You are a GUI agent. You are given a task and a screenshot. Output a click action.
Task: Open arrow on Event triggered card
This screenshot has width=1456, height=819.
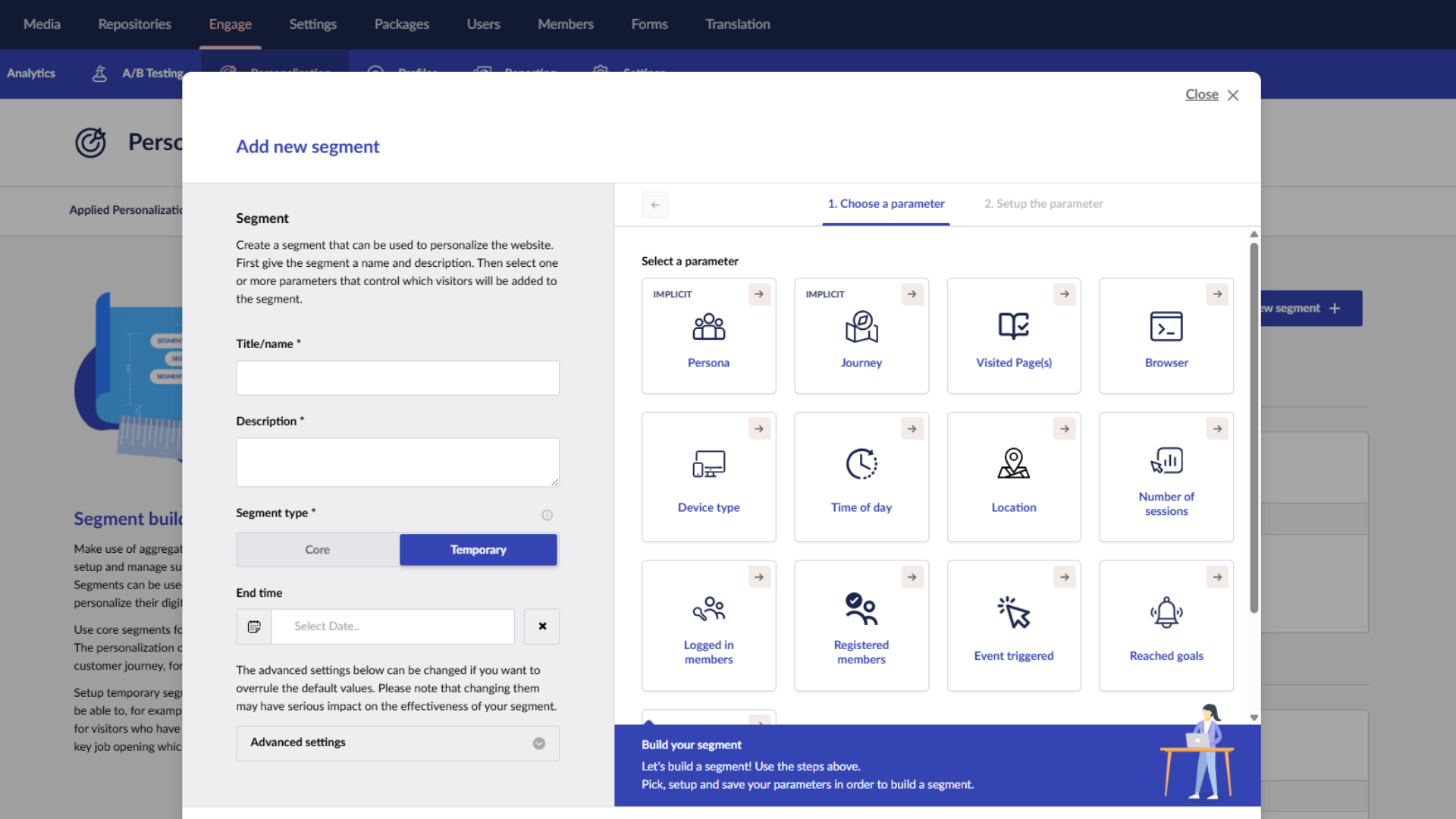pyautogui.click(x=1064, y=577)
